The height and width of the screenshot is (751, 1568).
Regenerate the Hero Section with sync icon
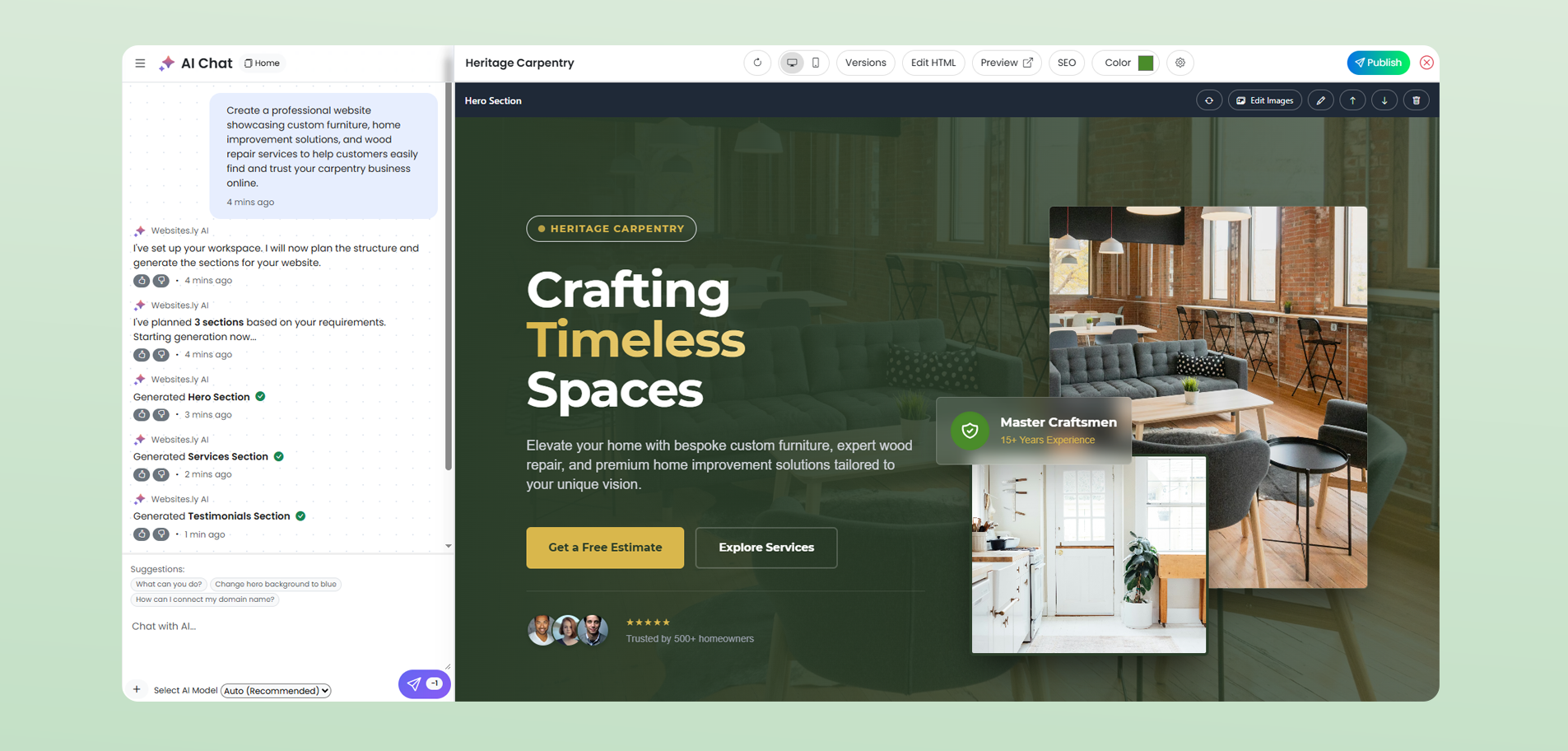point(1208,100)
